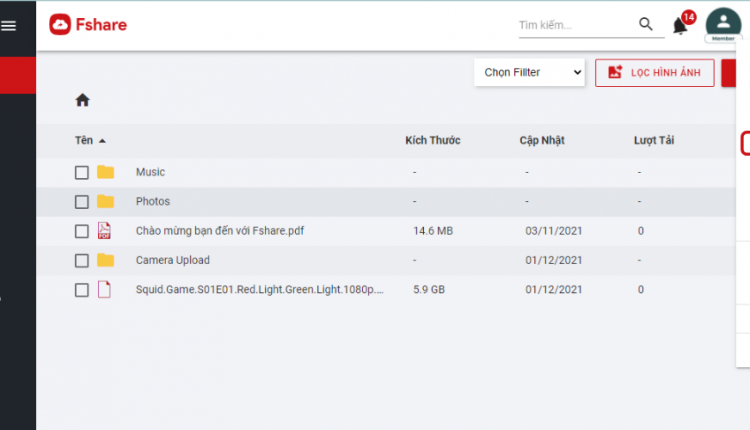This screenshot has height=430, width=750.
Task: Open Chào mừng bạn đến với Fshare.pdf
Action: click(x=220, y=231)
